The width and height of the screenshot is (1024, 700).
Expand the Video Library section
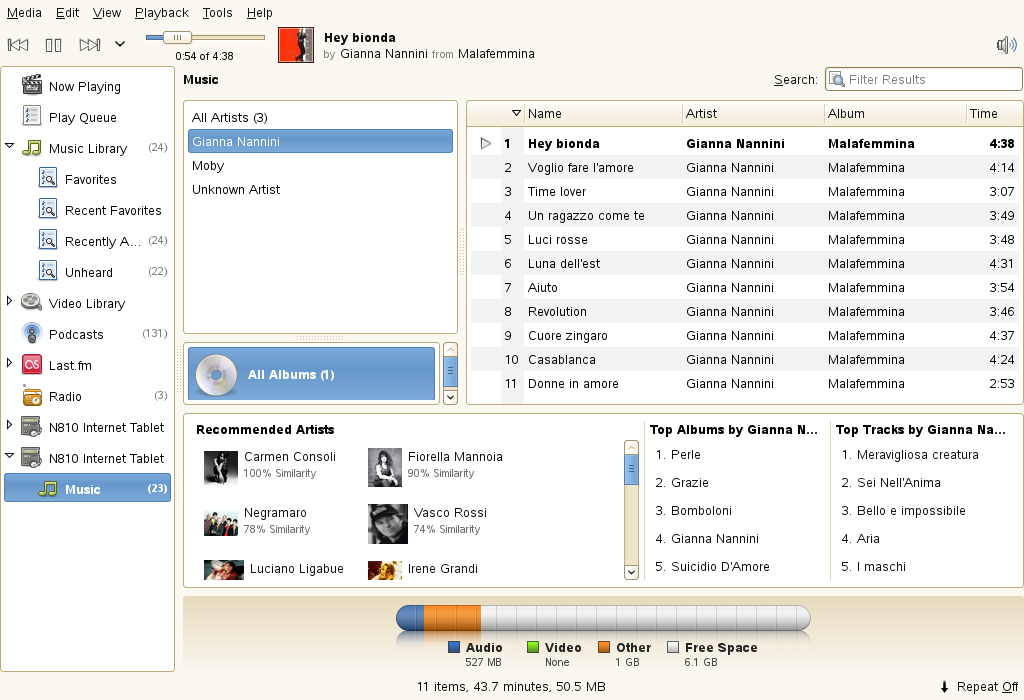click(11, 303)
